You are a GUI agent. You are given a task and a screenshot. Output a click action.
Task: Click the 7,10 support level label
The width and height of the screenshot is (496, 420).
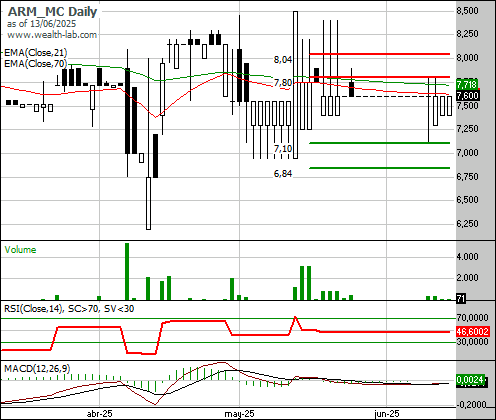(x=283, y=148)
